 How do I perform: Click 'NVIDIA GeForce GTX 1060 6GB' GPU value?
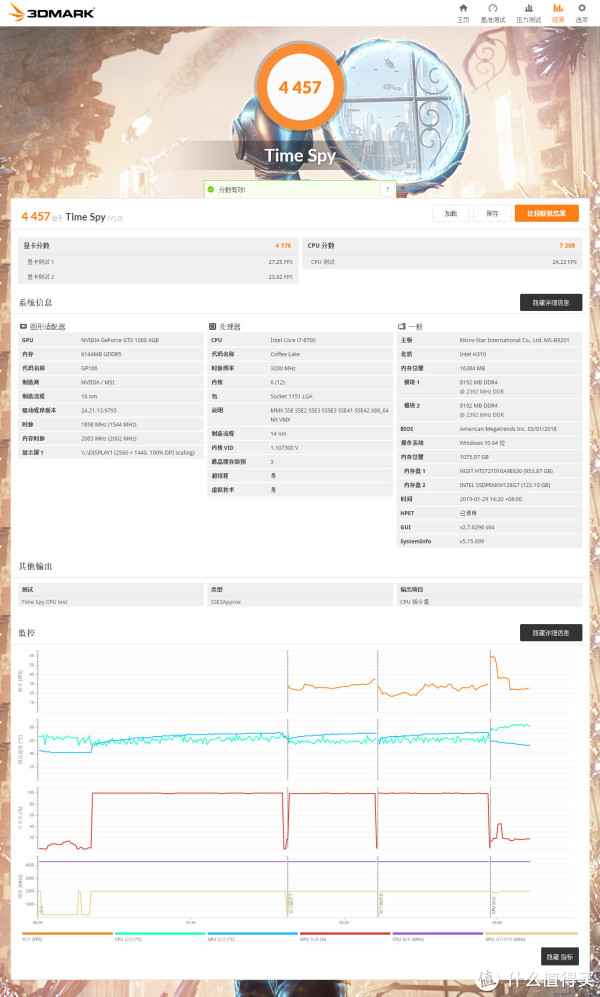coord(120,340)
